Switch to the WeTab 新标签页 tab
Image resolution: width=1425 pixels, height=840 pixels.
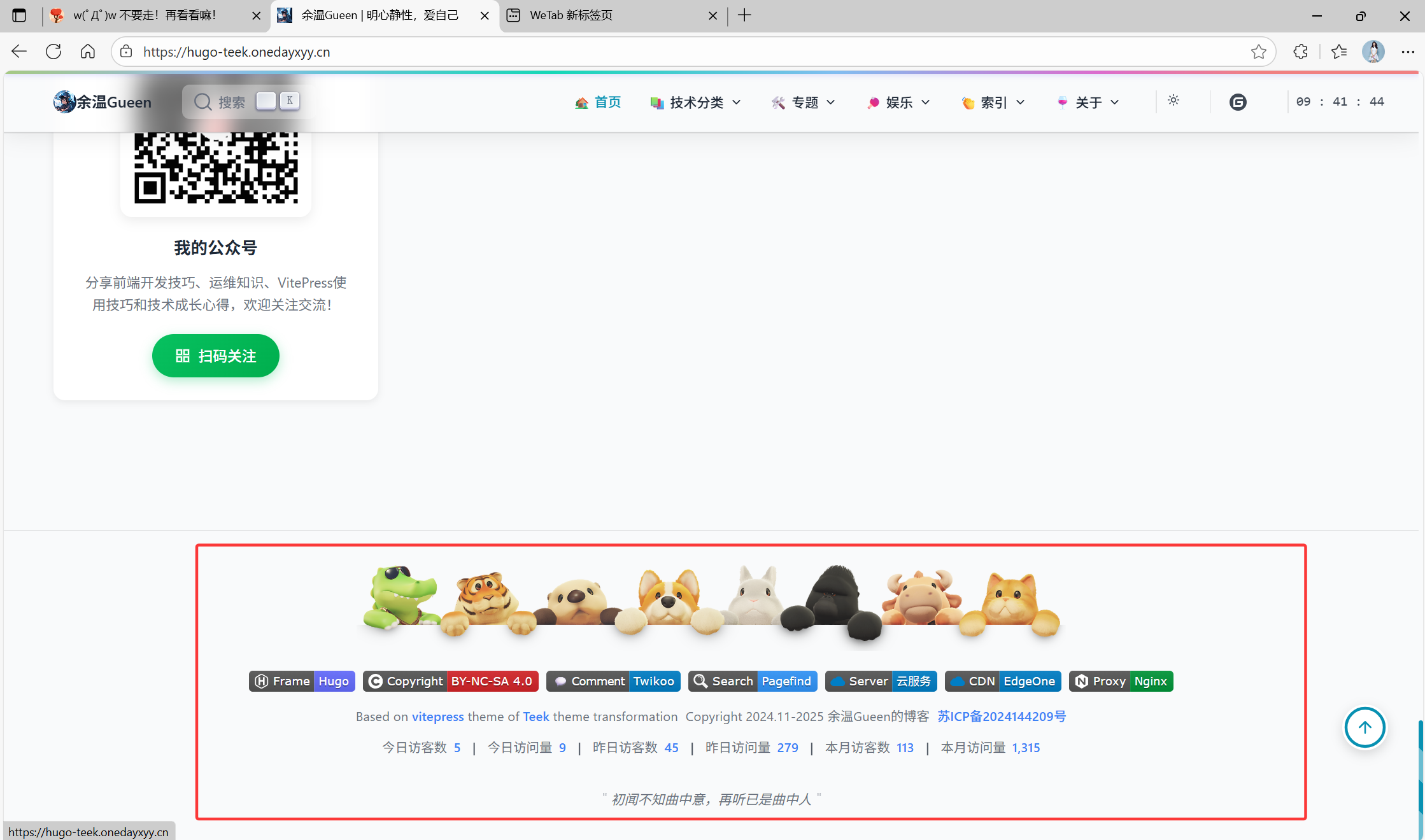571,15
